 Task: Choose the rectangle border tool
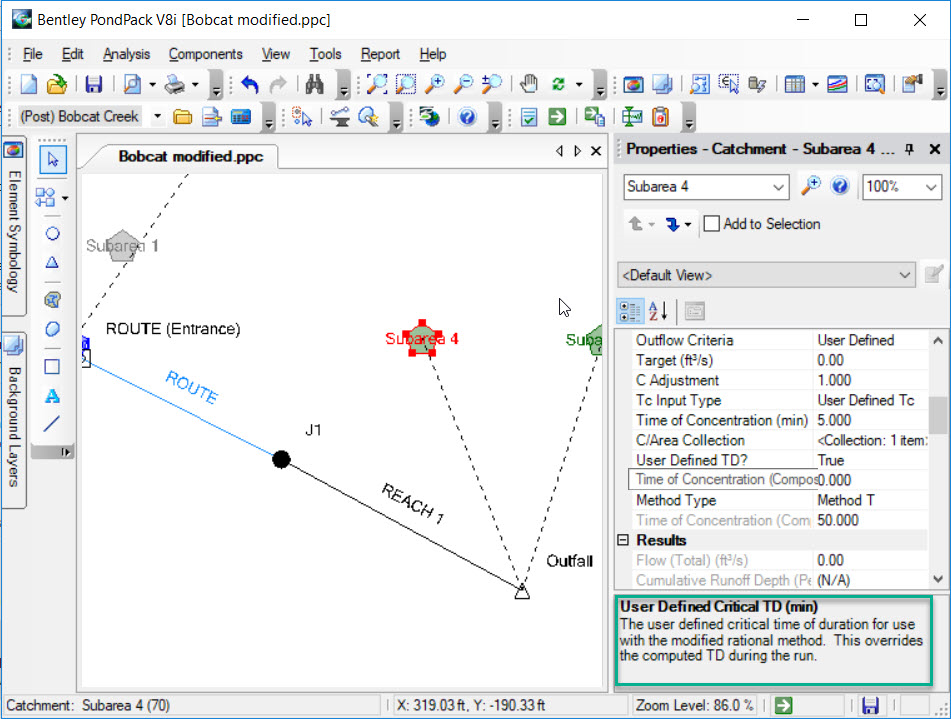[x=53, y=366]
